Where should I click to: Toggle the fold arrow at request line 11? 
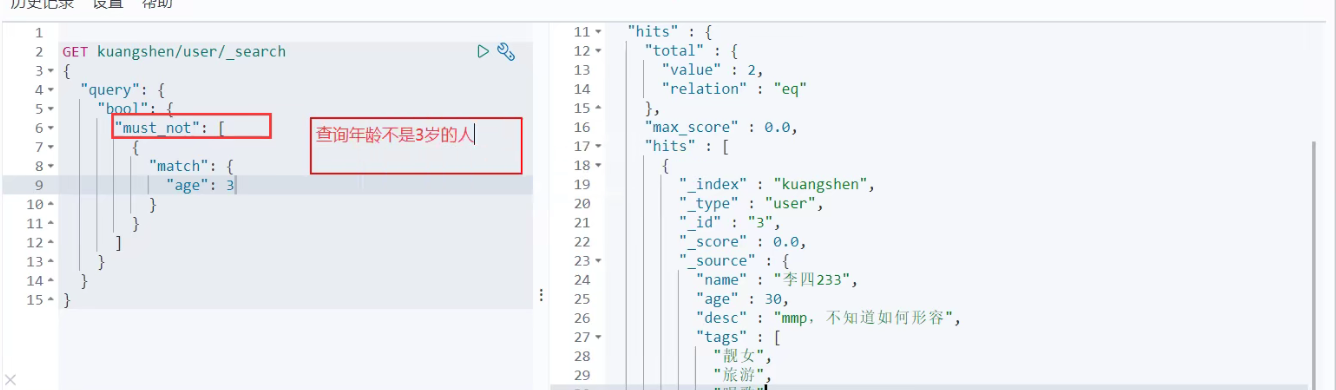pyautogui.click(x=50, y=223)
